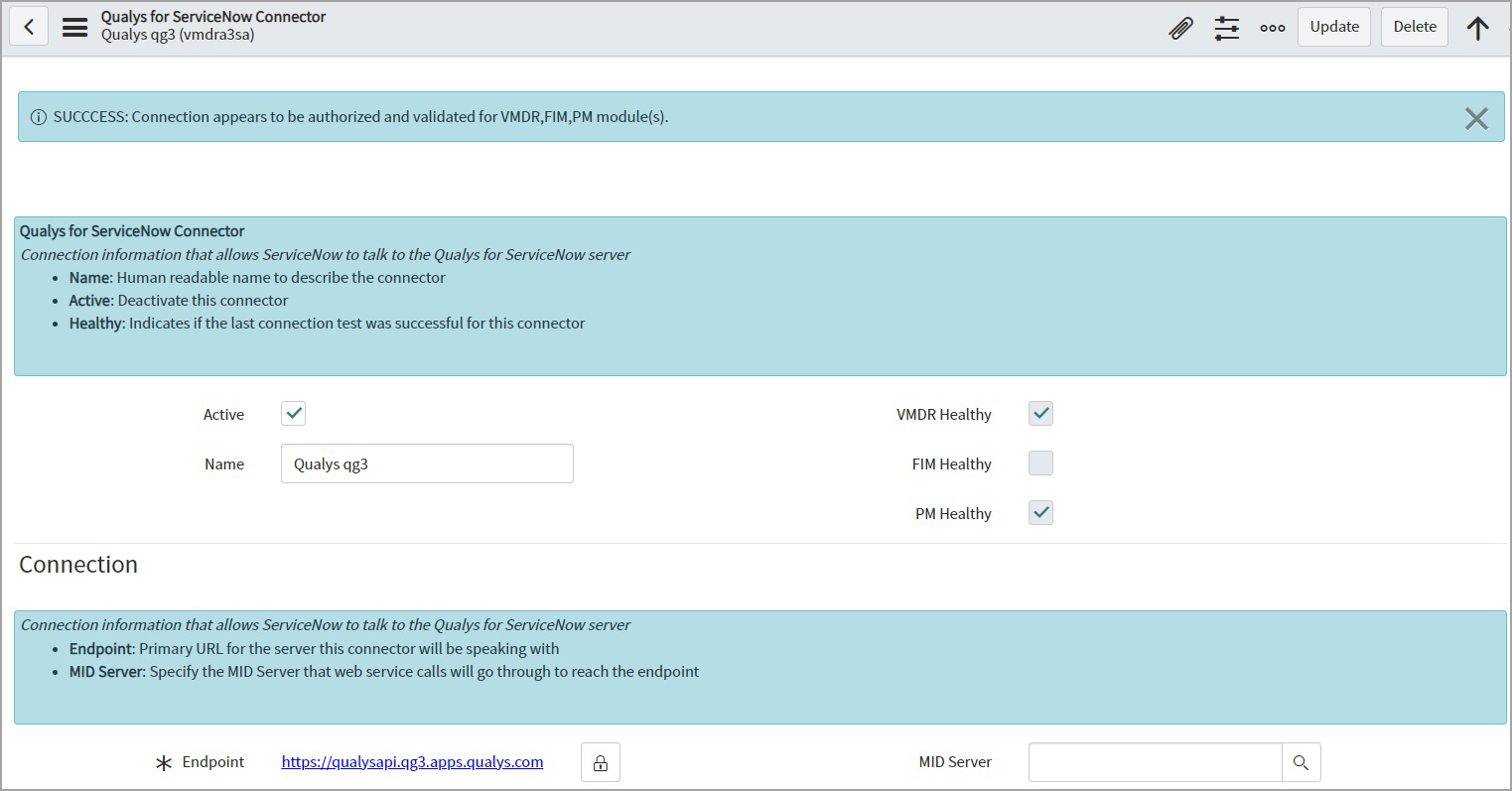Uncheck the Active checkbox
This screenshot has width=1512, height=791.
[x=293, y=414]
